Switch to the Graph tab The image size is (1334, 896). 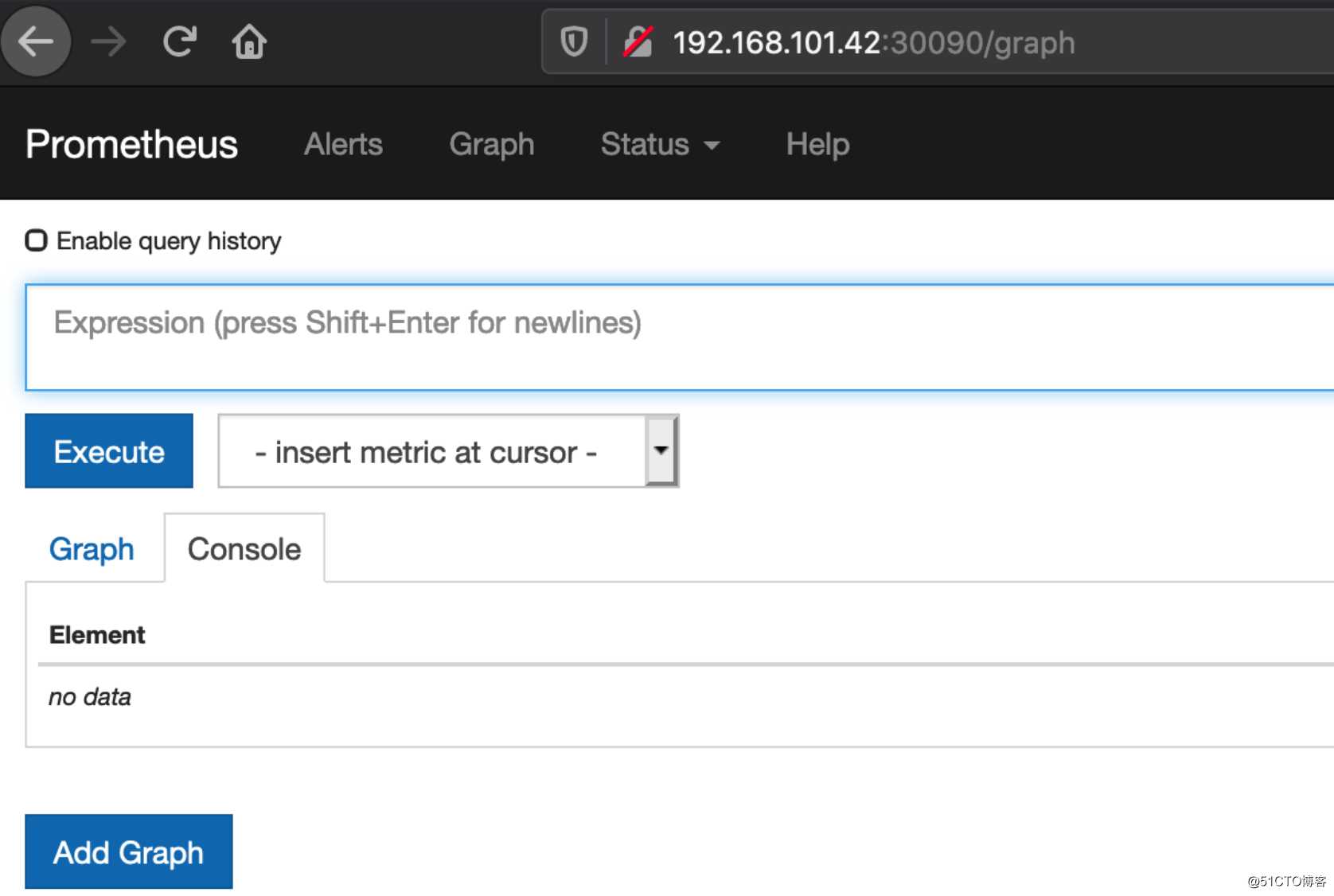point(92,549)
